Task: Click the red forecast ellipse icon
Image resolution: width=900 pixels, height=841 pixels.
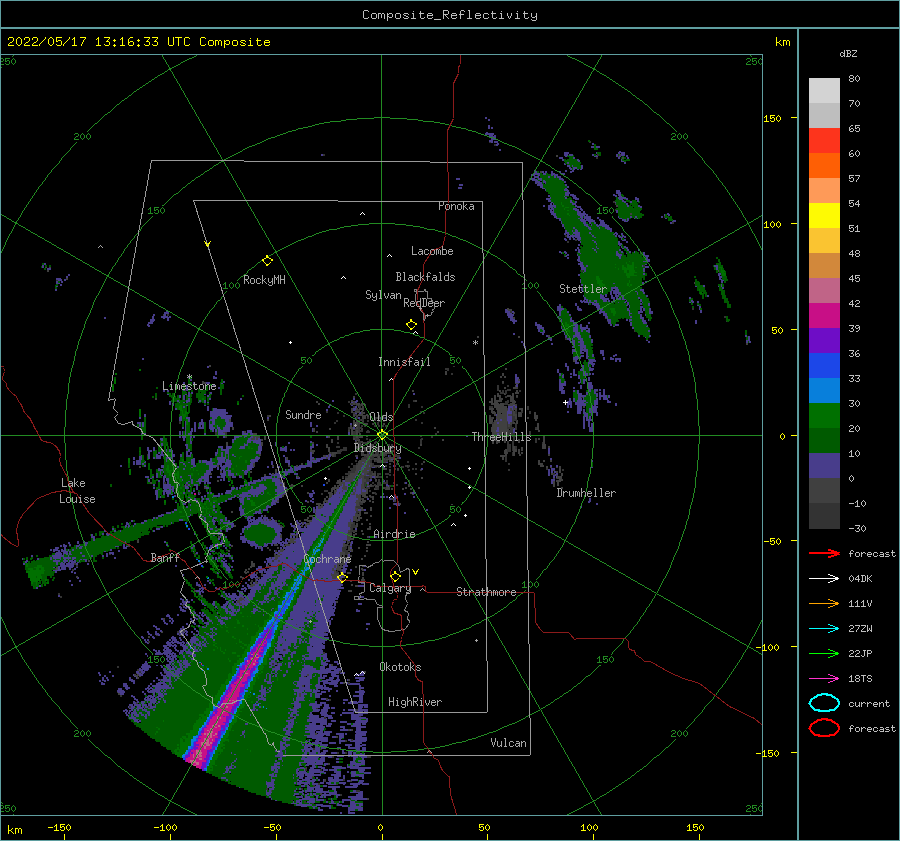Action: (x=824, y=728)
